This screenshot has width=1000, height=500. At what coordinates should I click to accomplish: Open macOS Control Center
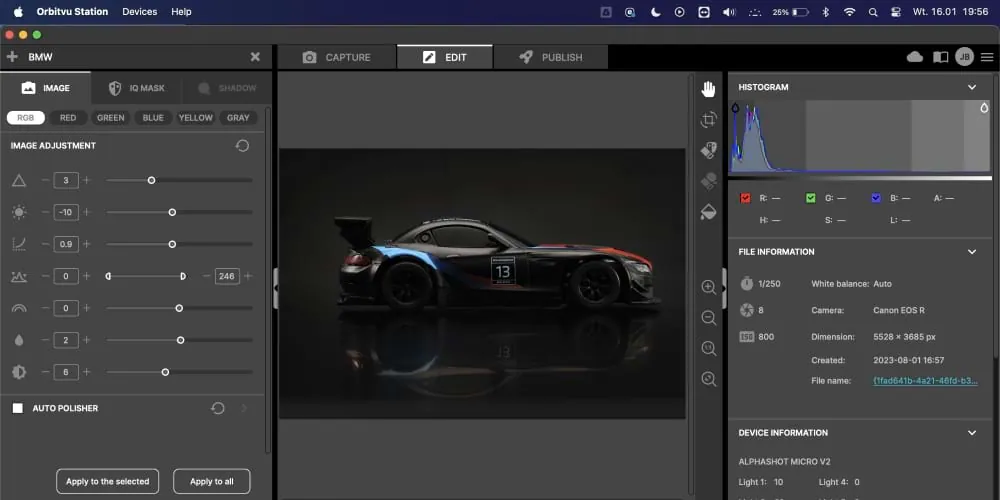tap(895, 11)
